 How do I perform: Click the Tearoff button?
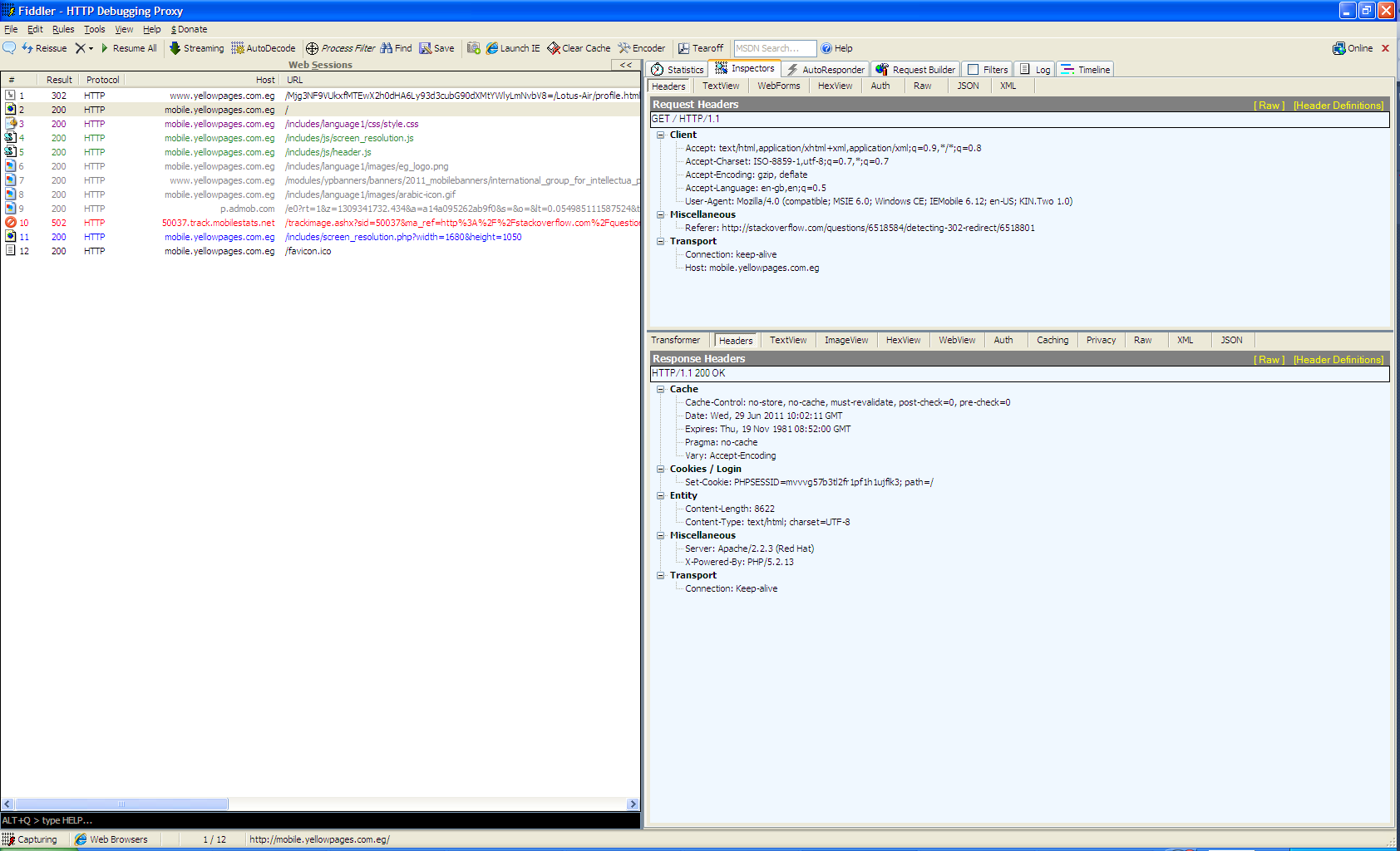pos(701,48)
